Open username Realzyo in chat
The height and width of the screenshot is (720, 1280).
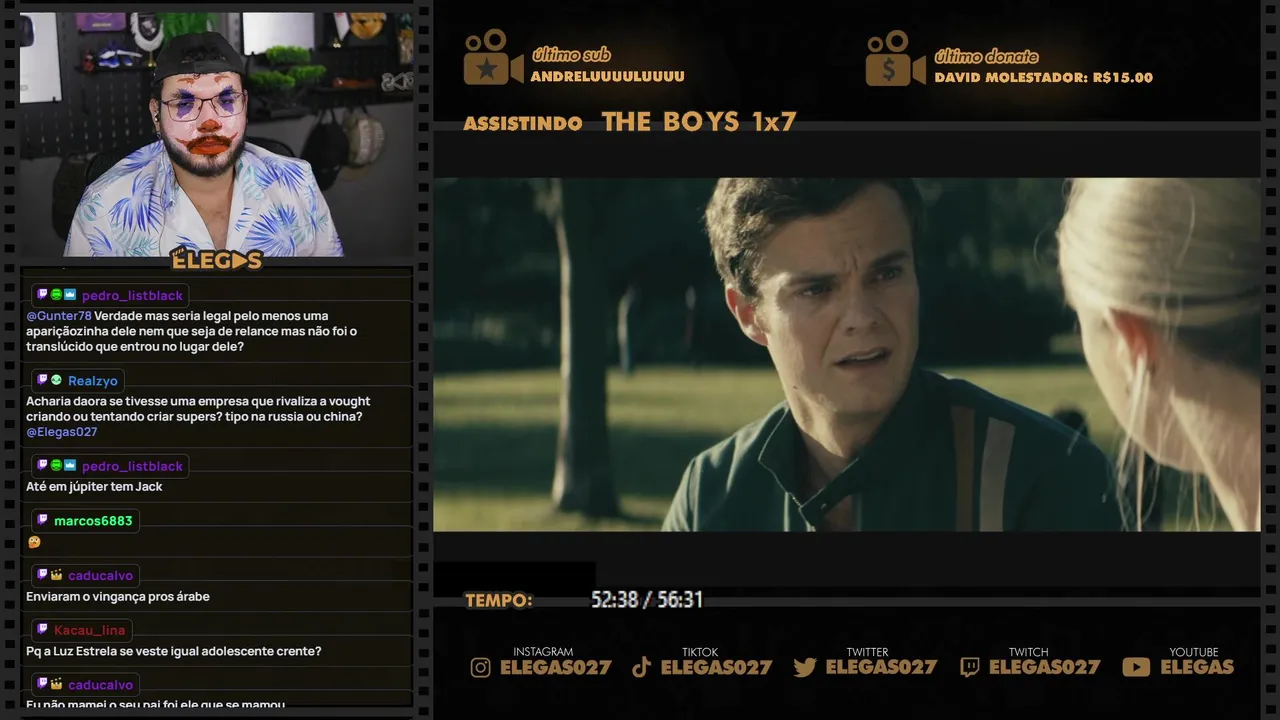coord(93,381)
